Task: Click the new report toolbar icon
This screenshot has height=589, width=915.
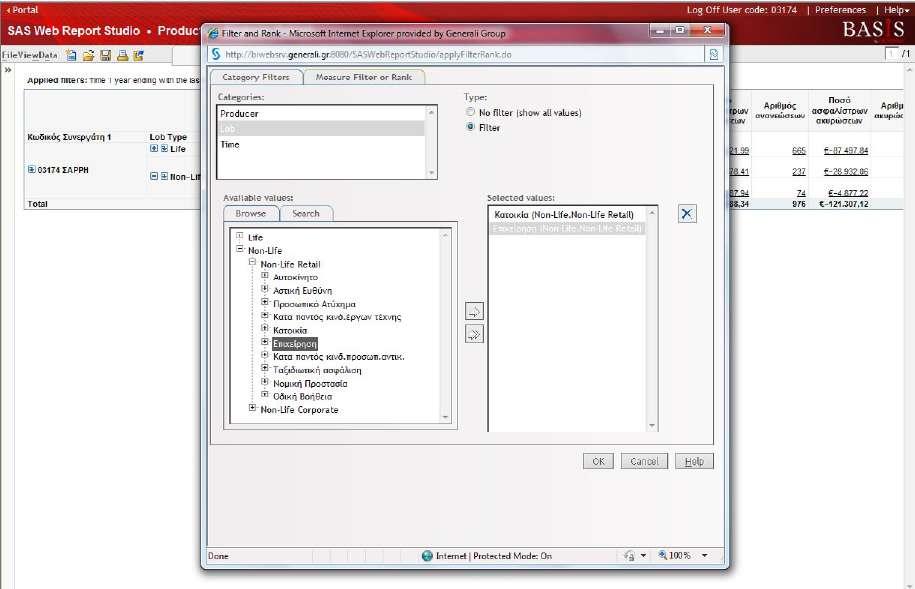Action: [x=71, y=55]
